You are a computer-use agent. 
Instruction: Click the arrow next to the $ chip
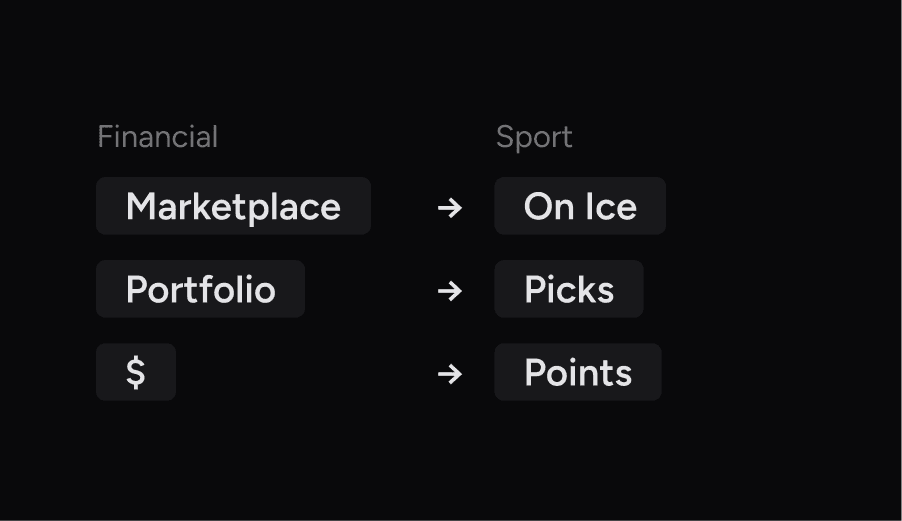pos(450,373)
